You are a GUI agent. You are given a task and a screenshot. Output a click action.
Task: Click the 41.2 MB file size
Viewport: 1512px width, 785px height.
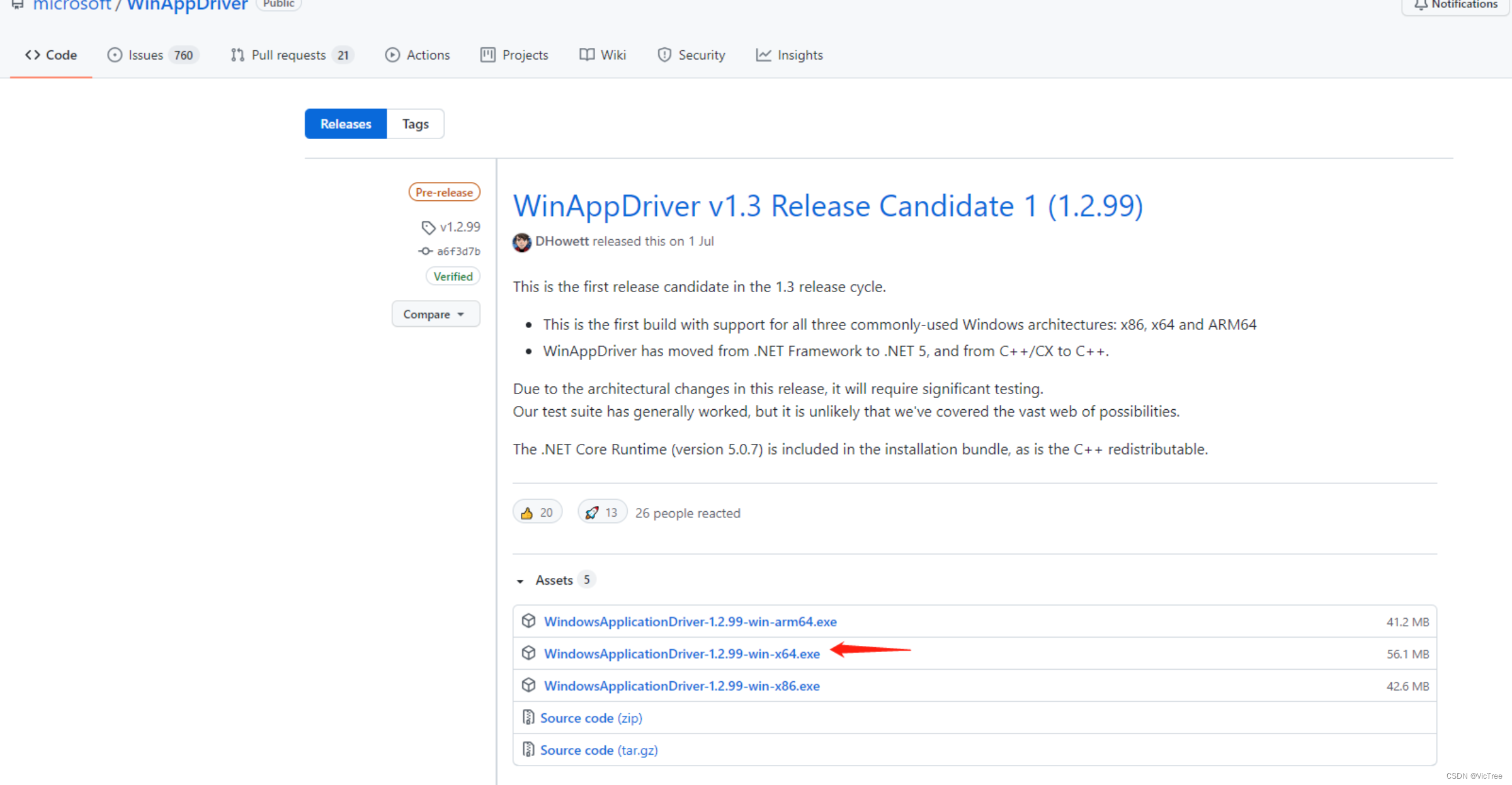point(1407,622)
